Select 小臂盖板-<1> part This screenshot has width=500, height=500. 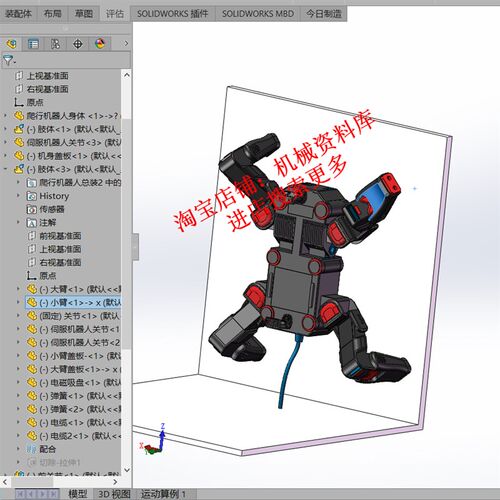80,356
